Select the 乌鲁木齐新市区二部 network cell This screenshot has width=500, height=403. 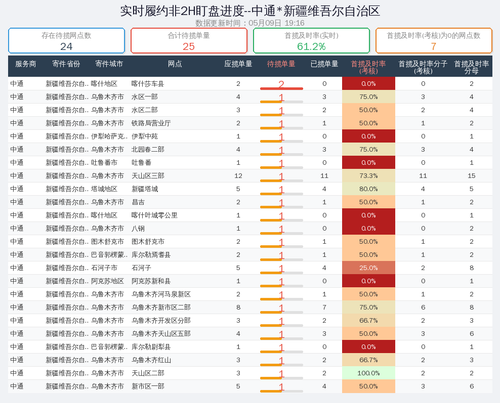pos(161,307)
